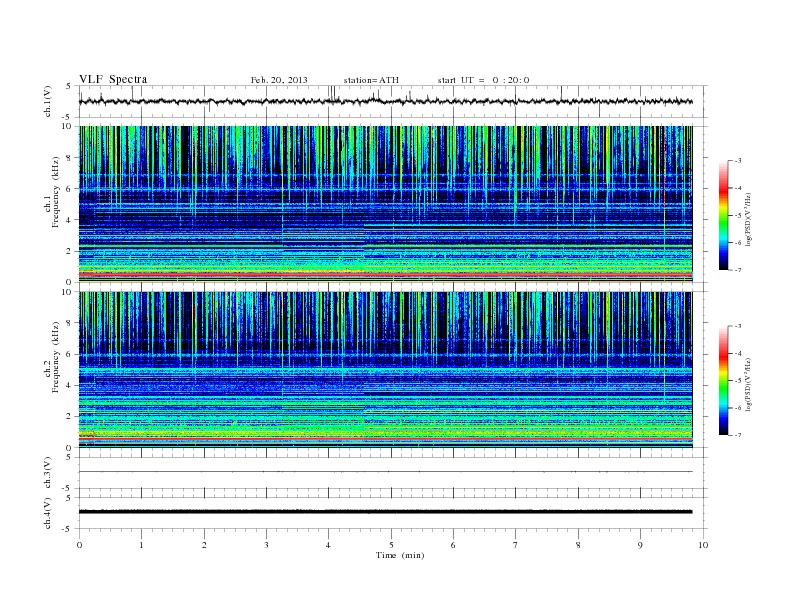Screen dimensions: 792x612
Task: Click the log(PSD) label beside ch.1 colorbar
Action: 748,219
